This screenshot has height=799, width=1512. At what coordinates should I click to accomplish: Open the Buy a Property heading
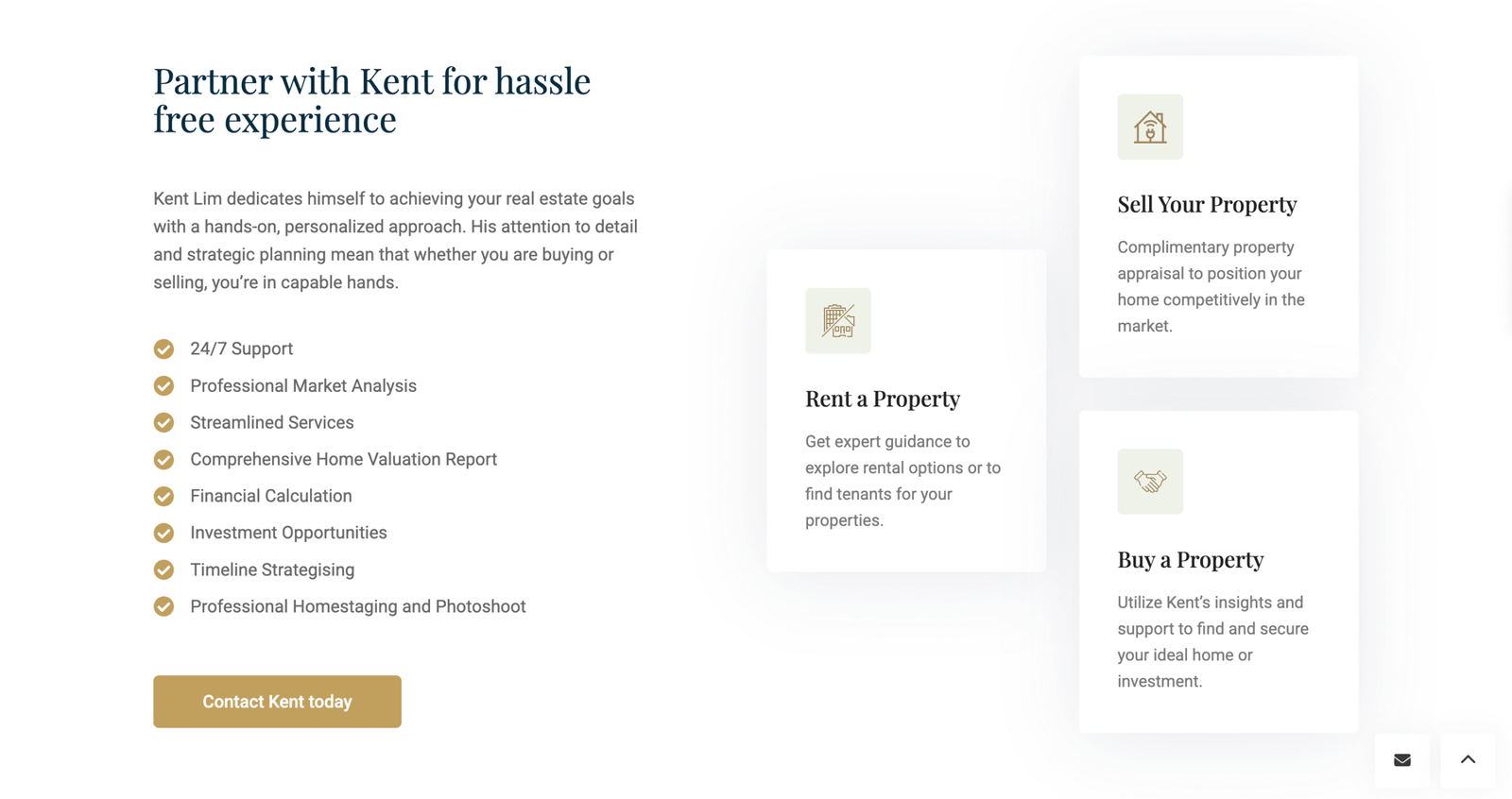tap(1190, 560)
